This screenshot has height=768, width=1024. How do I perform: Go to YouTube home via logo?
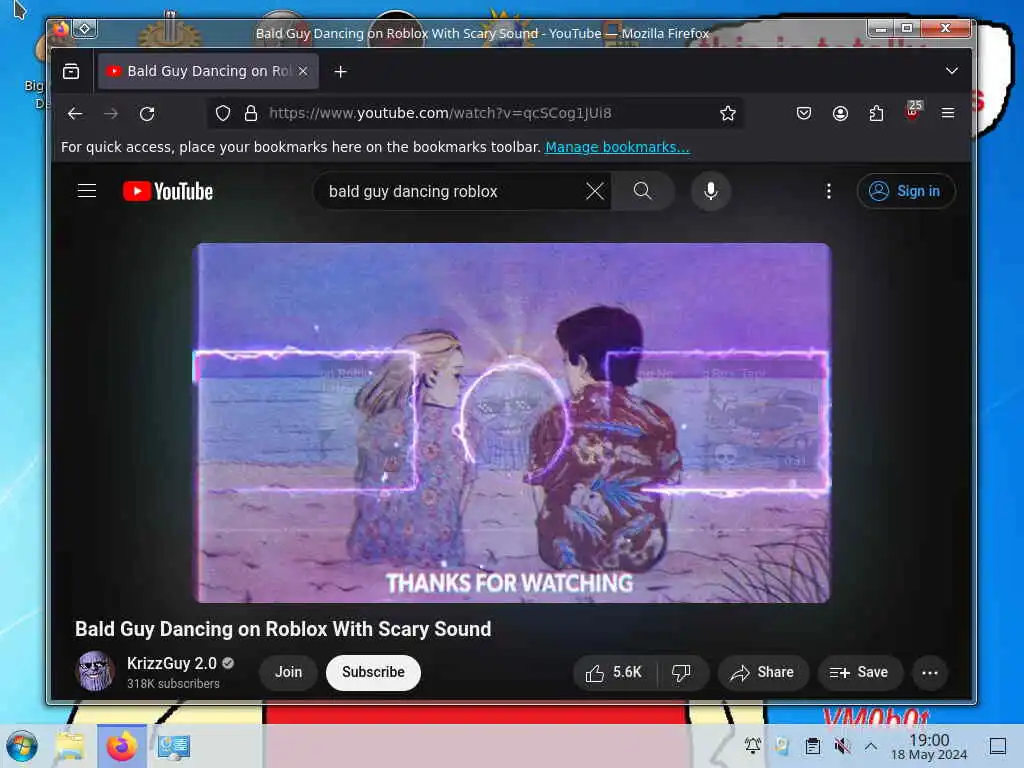click(x=168, y=191)
